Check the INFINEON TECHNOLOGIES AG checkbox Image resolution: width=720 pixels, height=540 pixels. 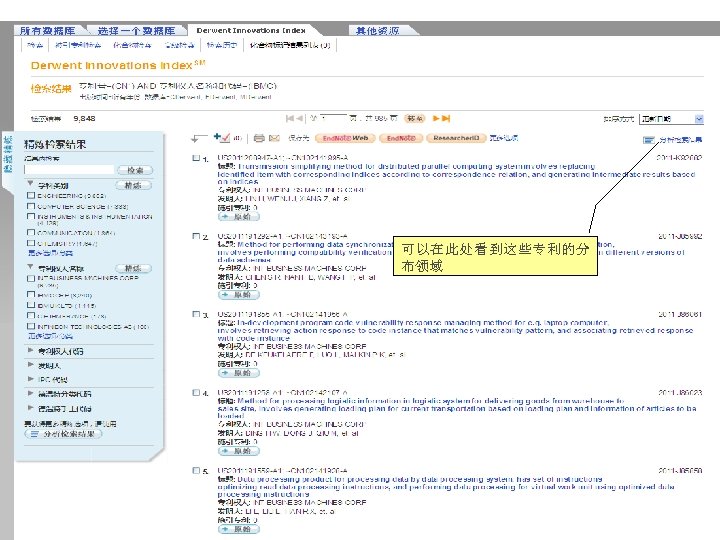[31, 326]
